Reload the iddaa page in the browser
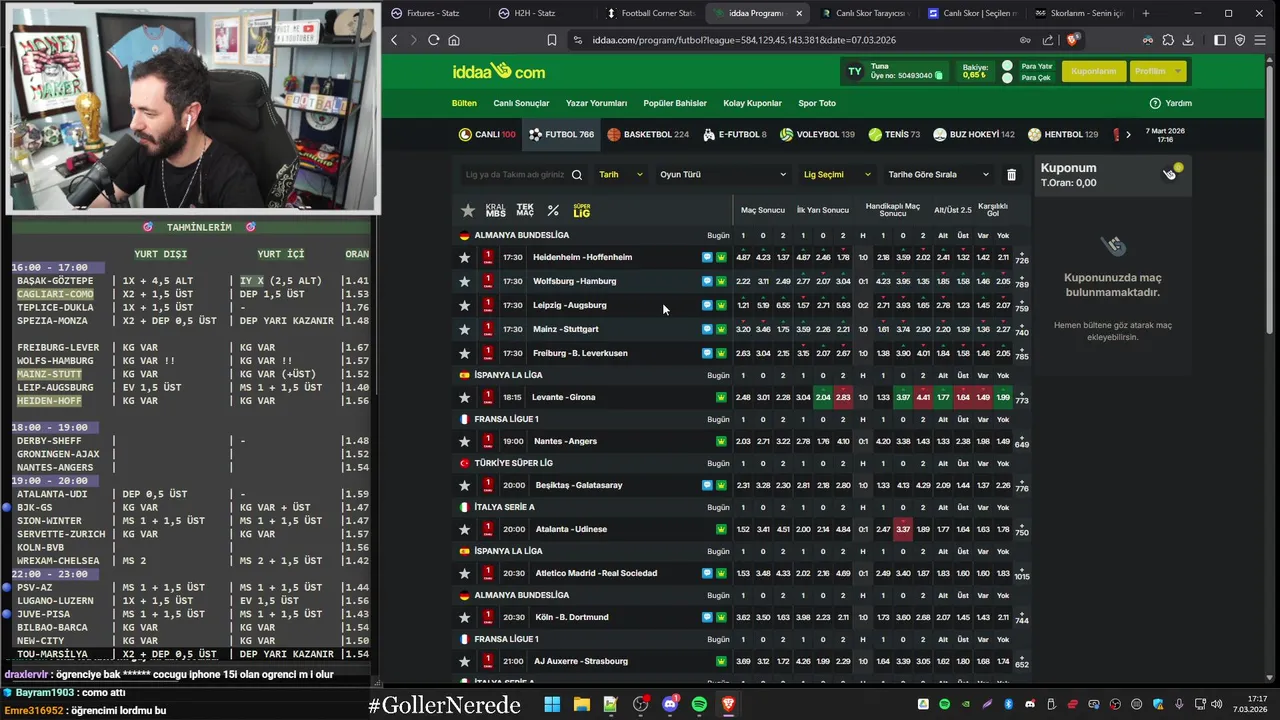Image resolution: width=1280 pixels, height=720 pixels. click(x=433, y=40)
